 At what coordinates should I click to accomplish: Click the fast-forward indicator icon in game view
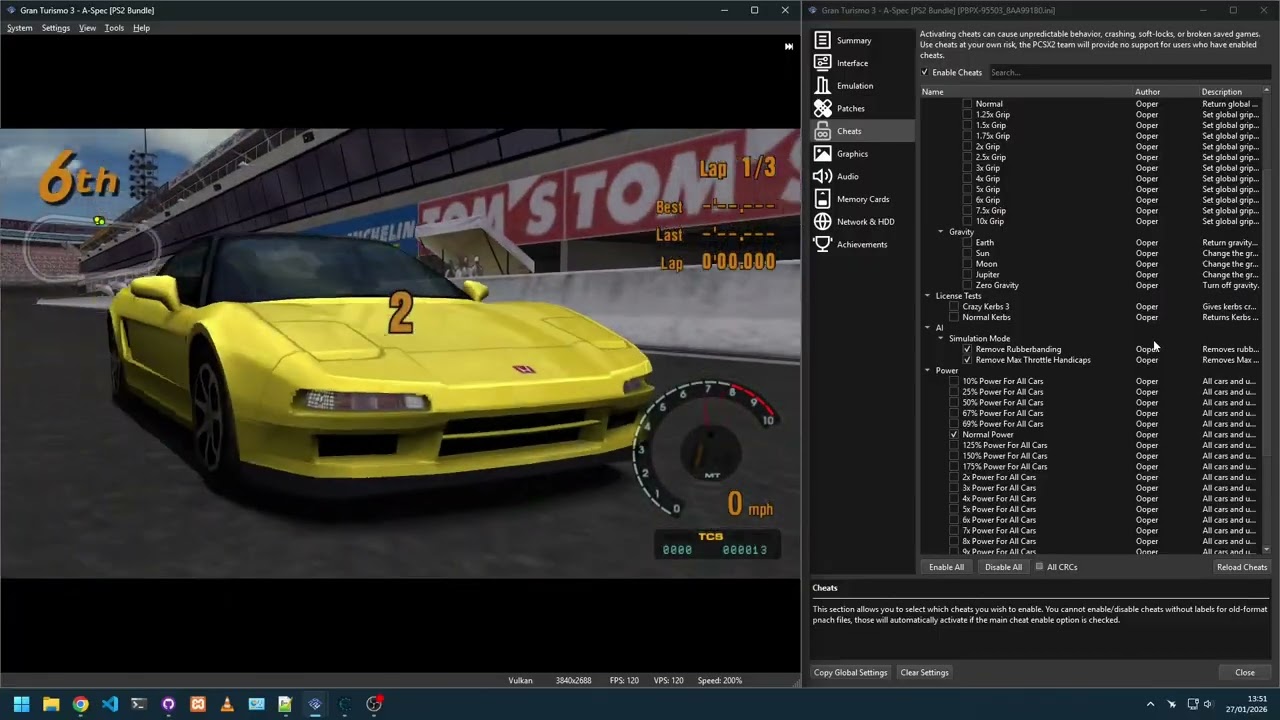click(789, 46)
